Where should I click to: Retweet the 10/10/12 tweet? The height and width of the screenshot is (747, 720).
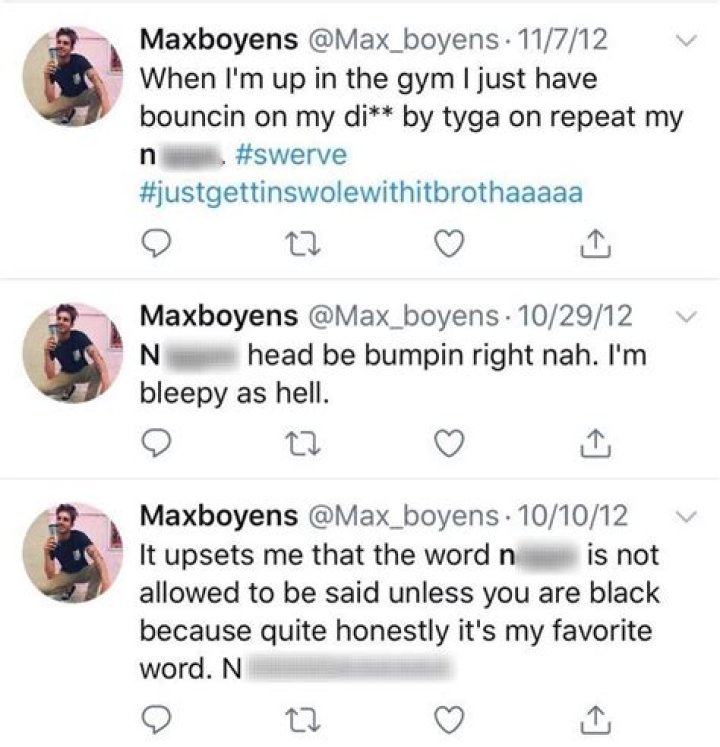(304, 716)
